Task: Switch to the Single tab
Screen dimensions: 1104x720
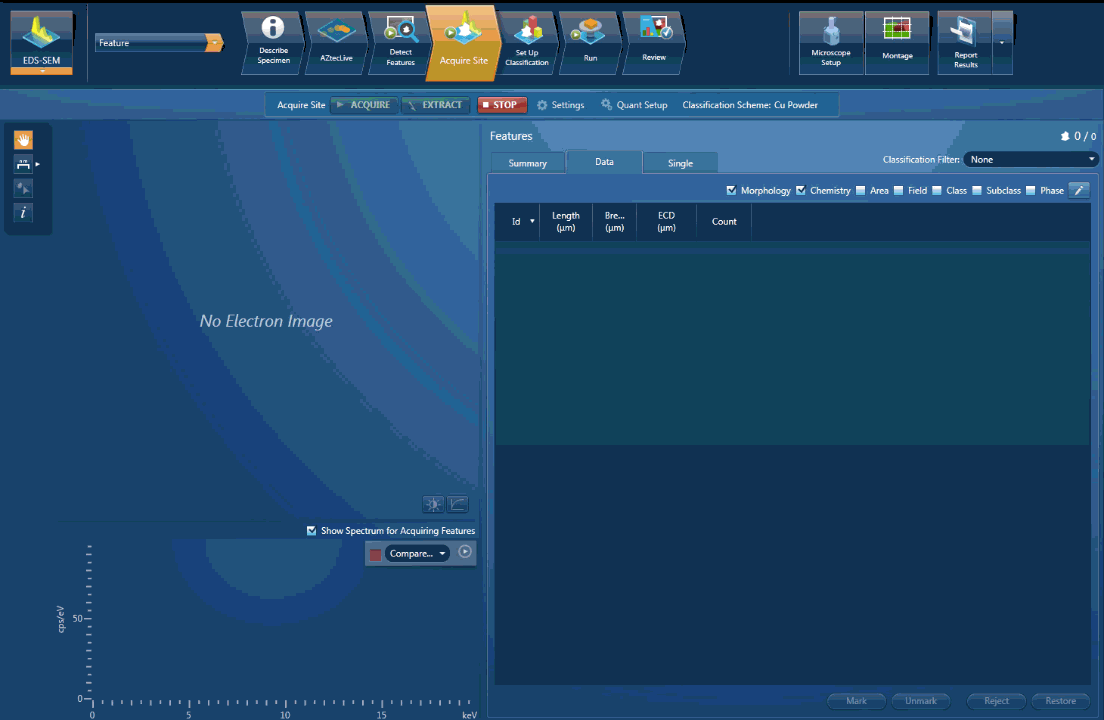Action: pyautogui.click(x=680, y=163)
